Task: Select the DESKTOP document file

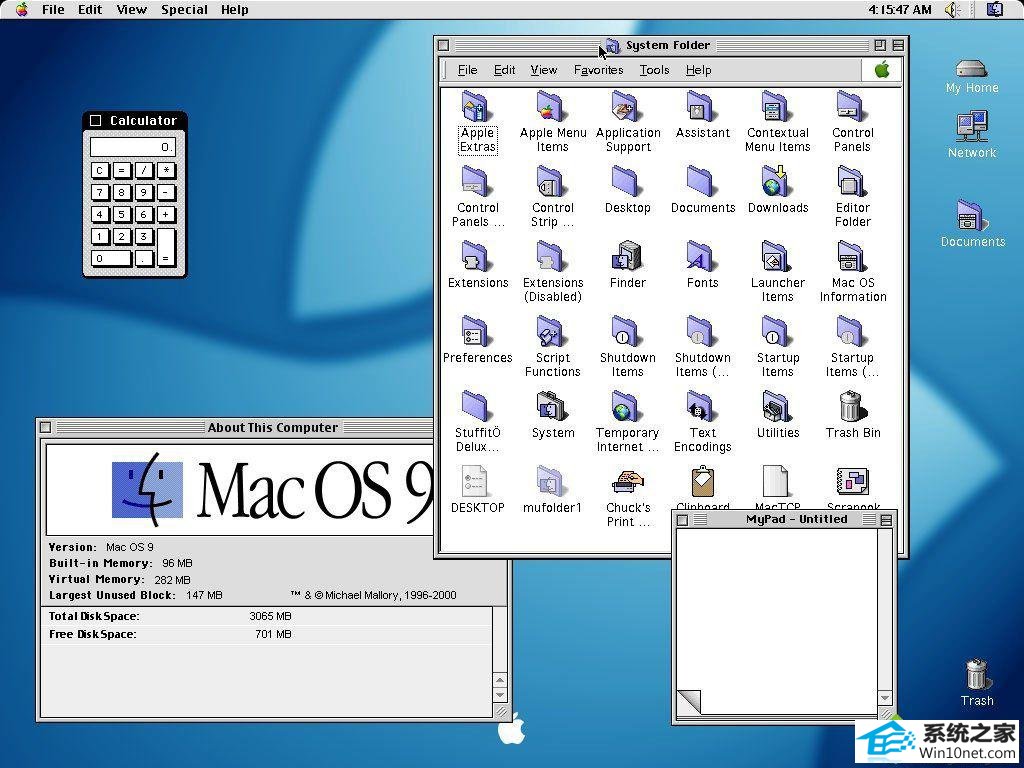Action: click(x=475, y=482)
